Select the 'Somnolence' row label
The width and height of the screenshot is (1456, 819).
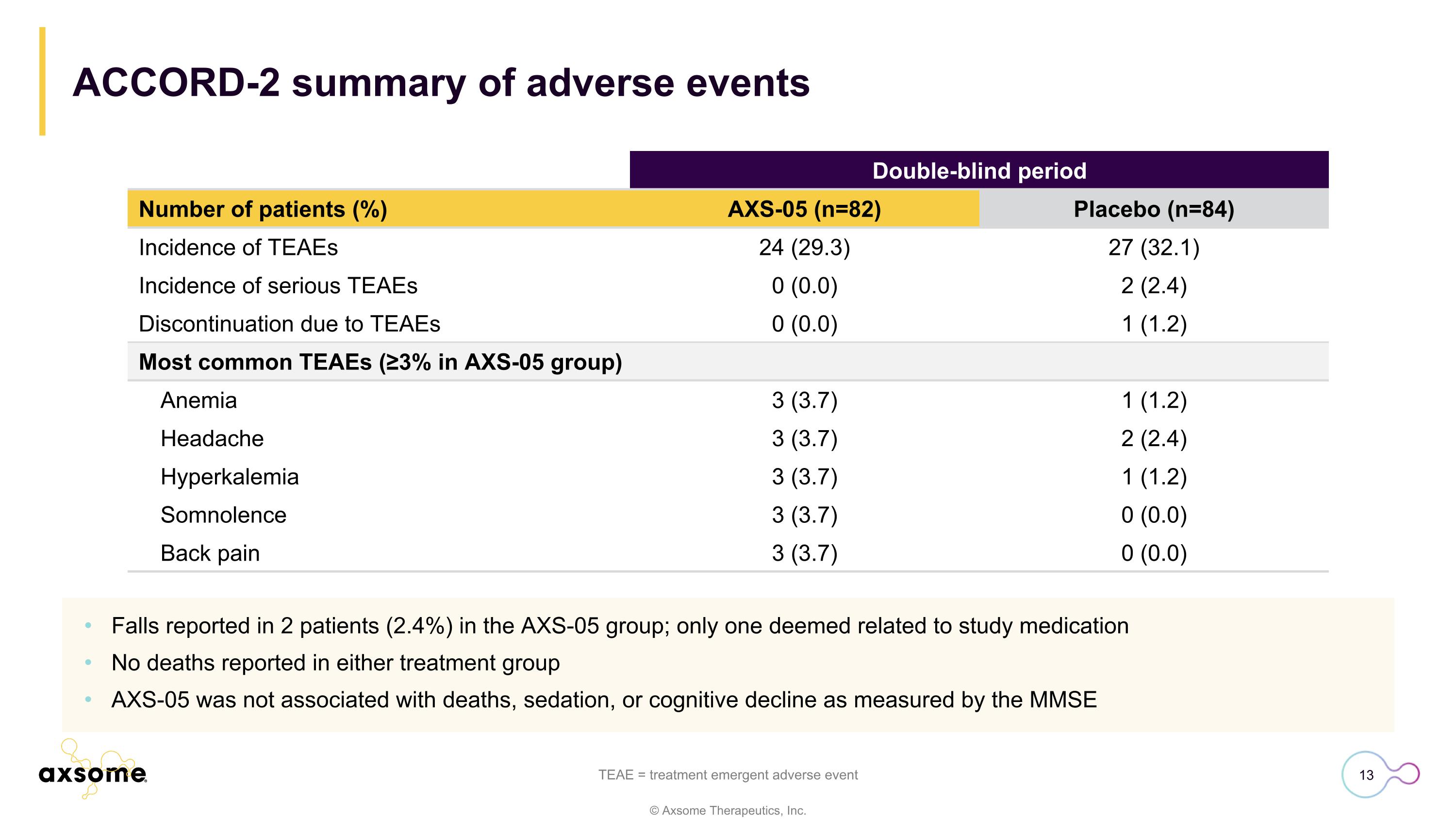click(223, 515)
